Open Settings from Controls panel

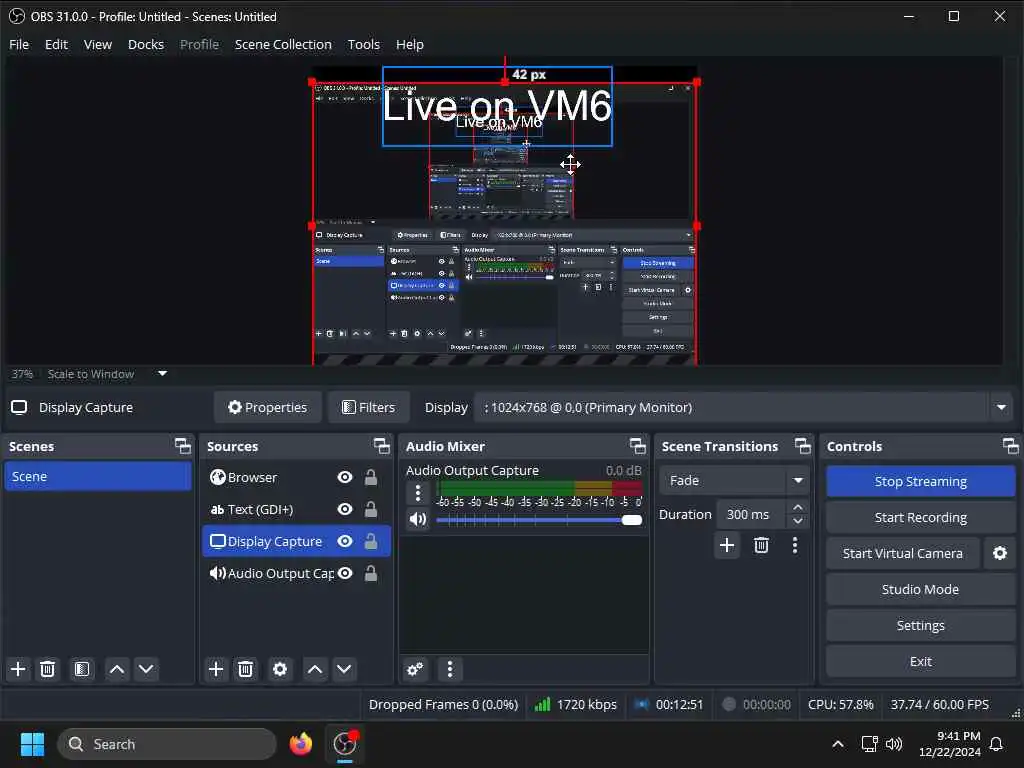(920, 625)
